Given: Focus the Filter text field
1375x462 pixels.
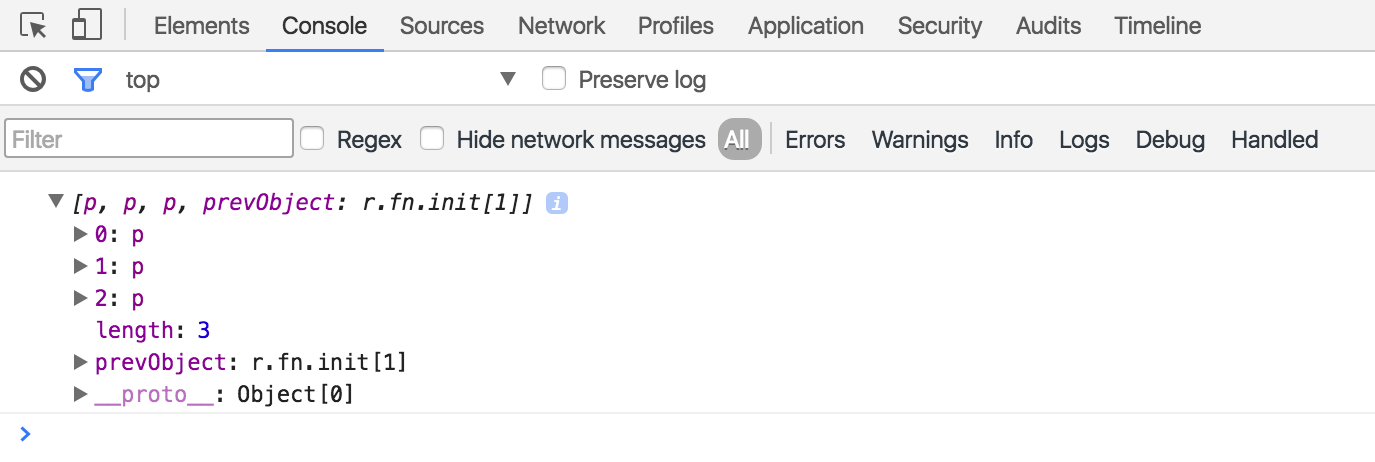Looking at the screenshot, I should pos(149,139).
